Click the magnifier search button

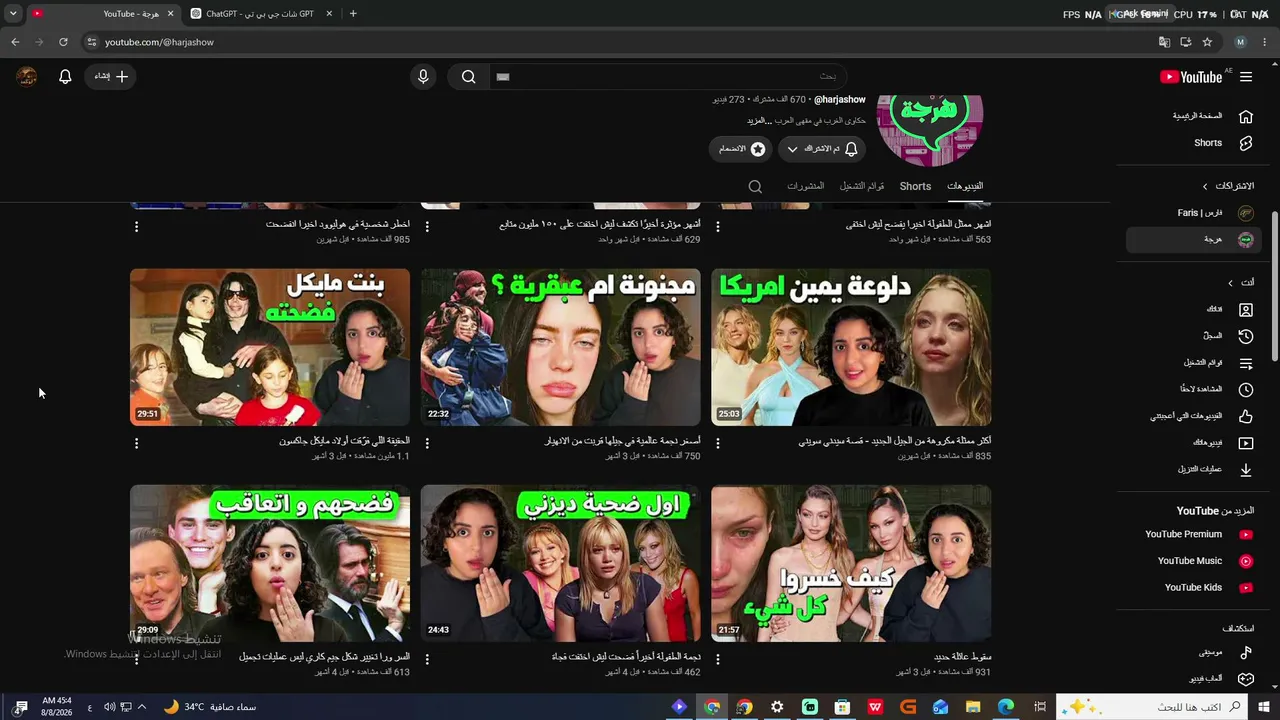pos(468,77)
